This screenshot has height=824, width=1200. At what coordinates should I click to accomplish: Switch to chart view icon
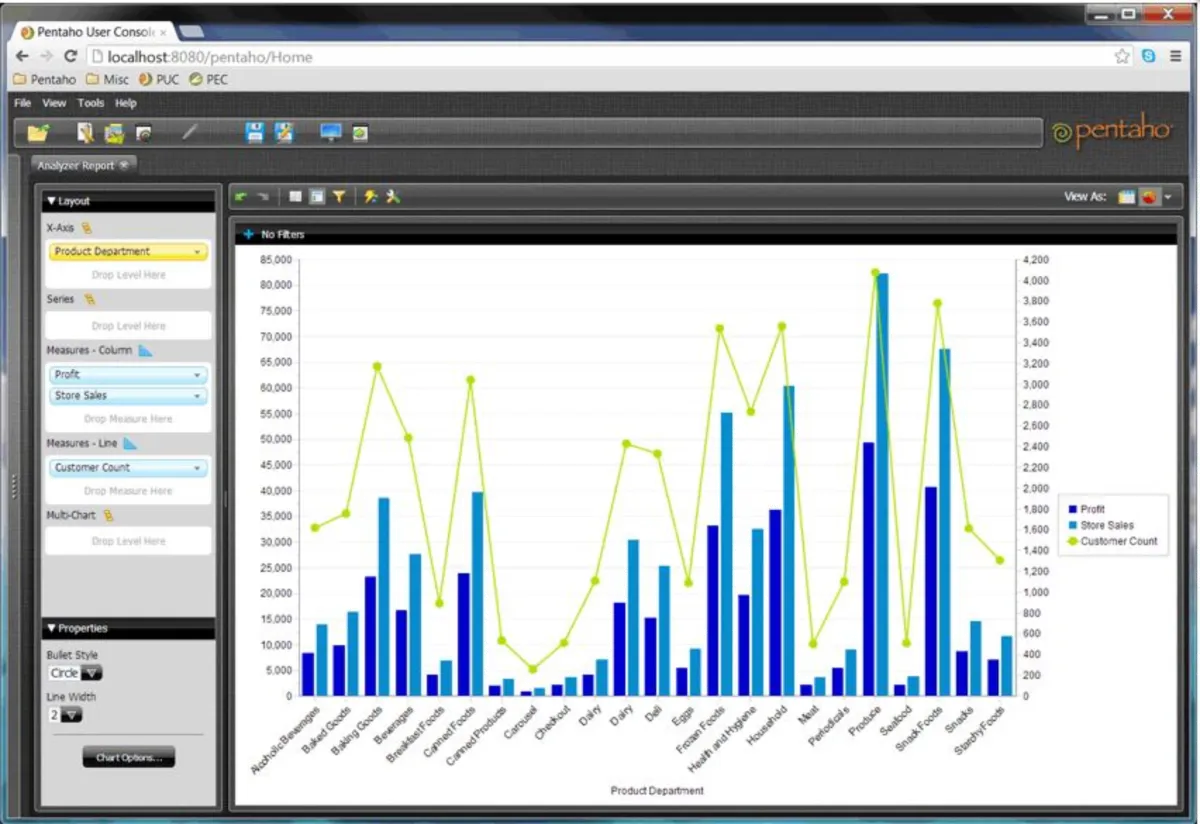[x=1149, y=197]
